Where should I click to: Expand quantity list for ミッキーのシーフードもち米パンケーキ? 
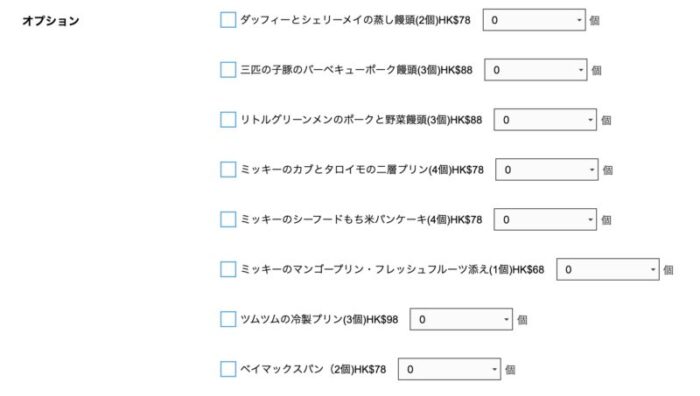pyautogui.click(x=545, y=220)
